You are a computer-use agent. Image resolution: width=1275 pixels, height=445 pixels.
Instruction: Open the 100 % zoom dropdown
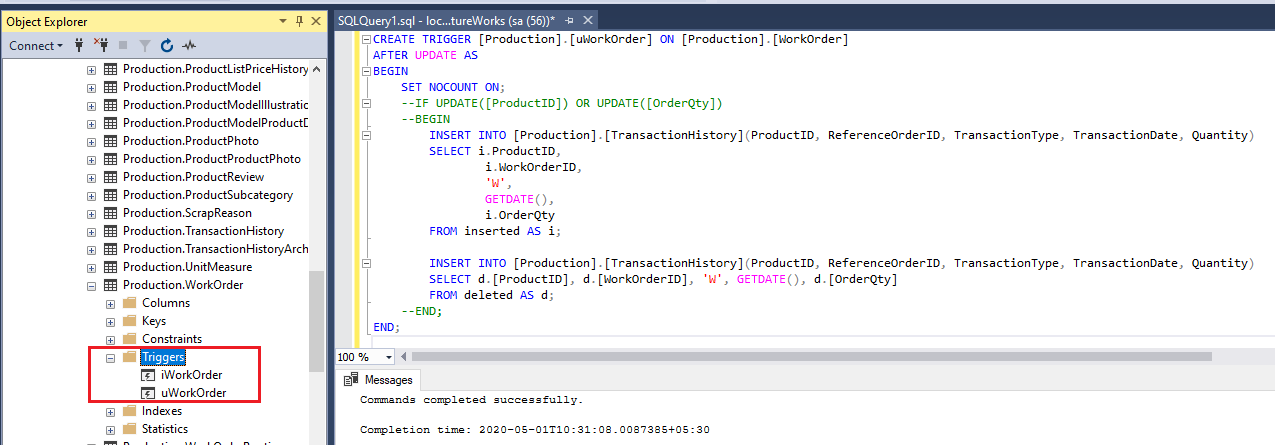pyautogui.click(x=389, y=357)
